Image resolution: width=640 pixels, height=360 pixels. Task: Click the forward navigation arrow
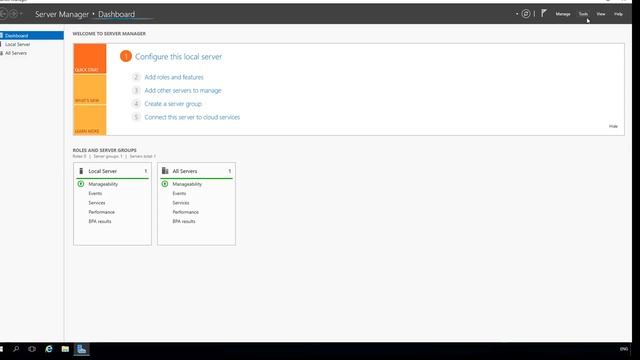click(13, 14)
